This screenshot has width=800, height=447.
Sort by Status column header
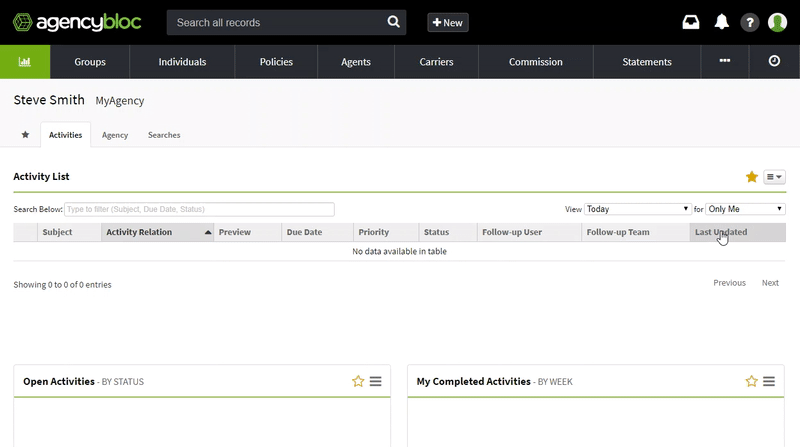tap(448, 232)
